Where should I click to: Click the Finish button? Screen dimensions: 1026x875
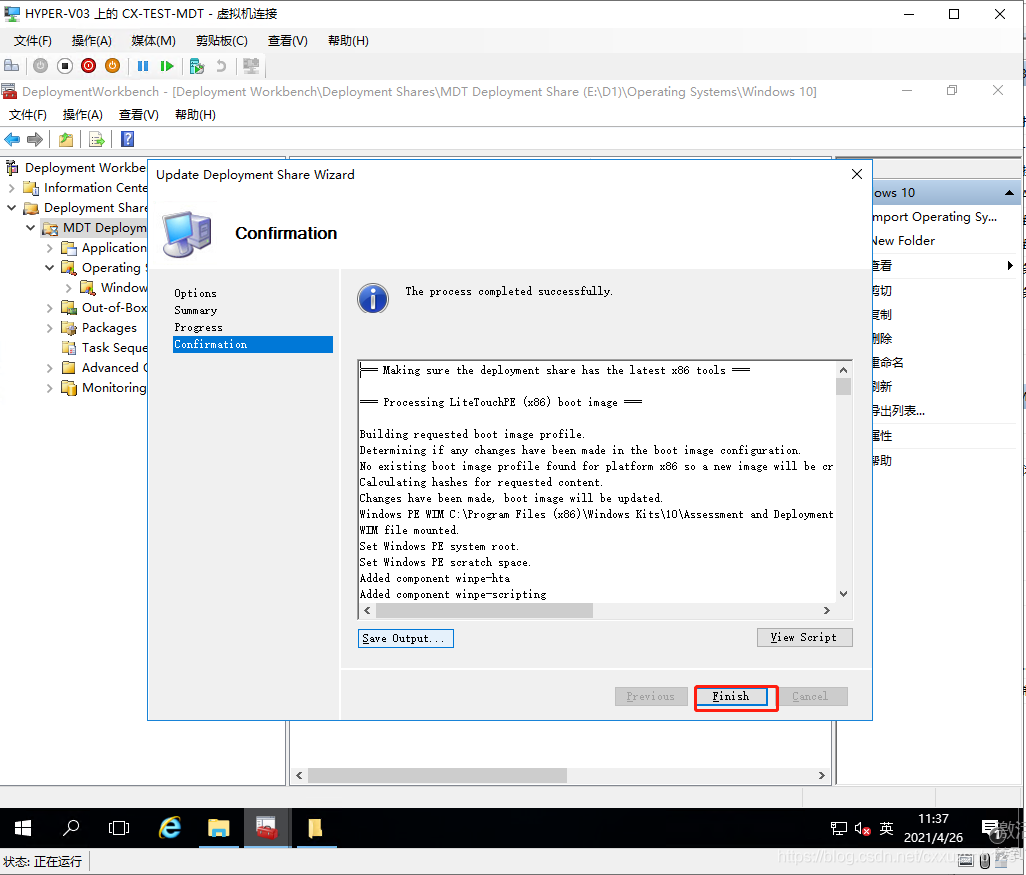731,696
